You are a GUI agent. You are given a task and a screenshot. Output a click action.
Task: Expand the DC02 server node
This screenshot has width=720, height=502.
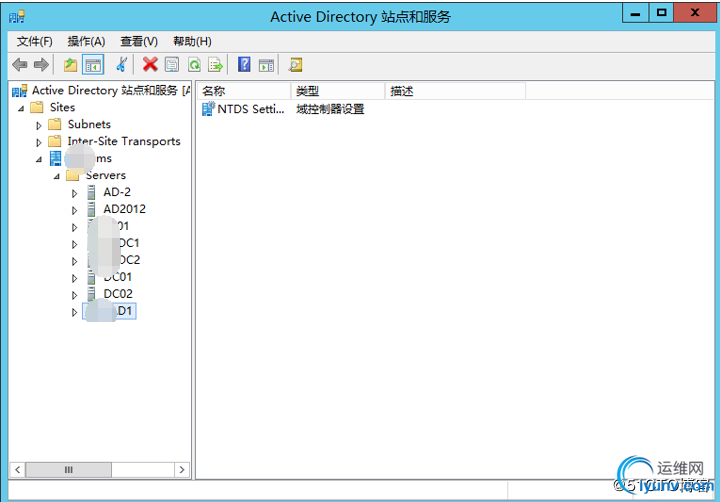[x=74, y=295]
